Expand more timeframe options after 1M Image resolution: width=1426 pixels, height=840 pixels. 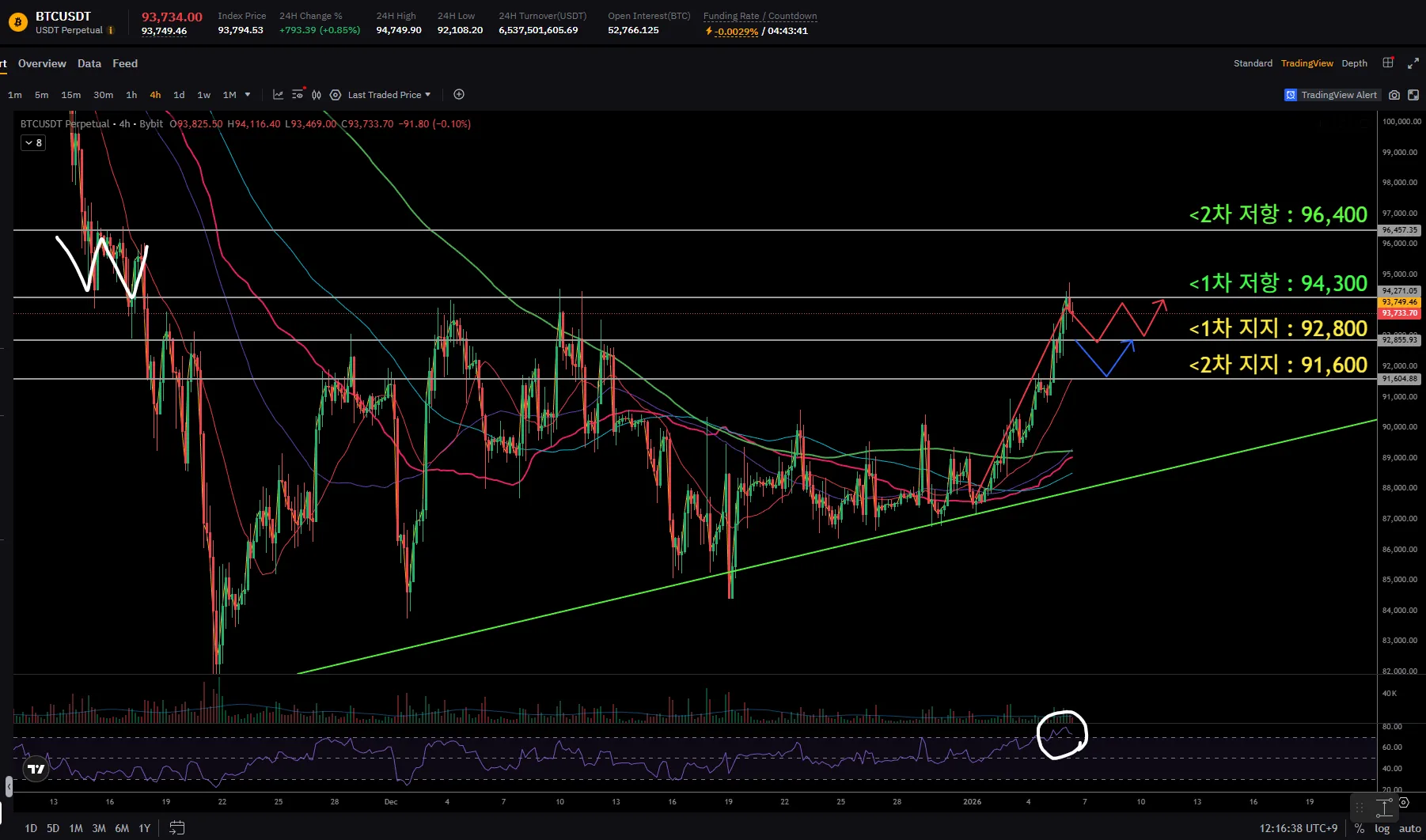click(x=248, y=95)
